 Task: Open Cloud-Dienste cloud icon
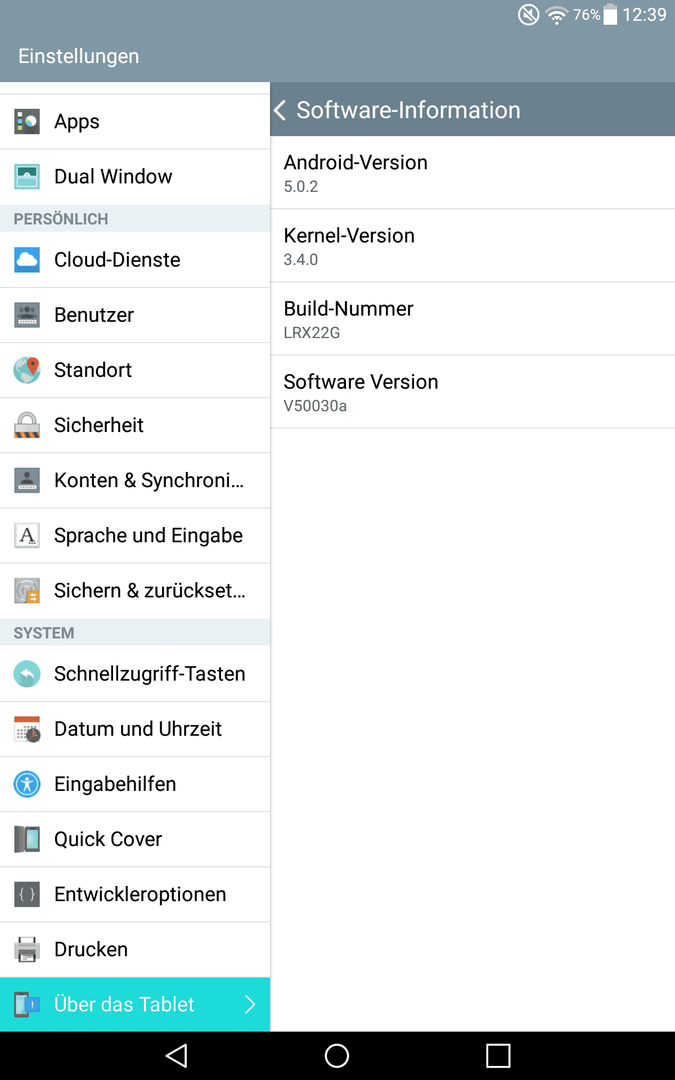tap(27, 260)
